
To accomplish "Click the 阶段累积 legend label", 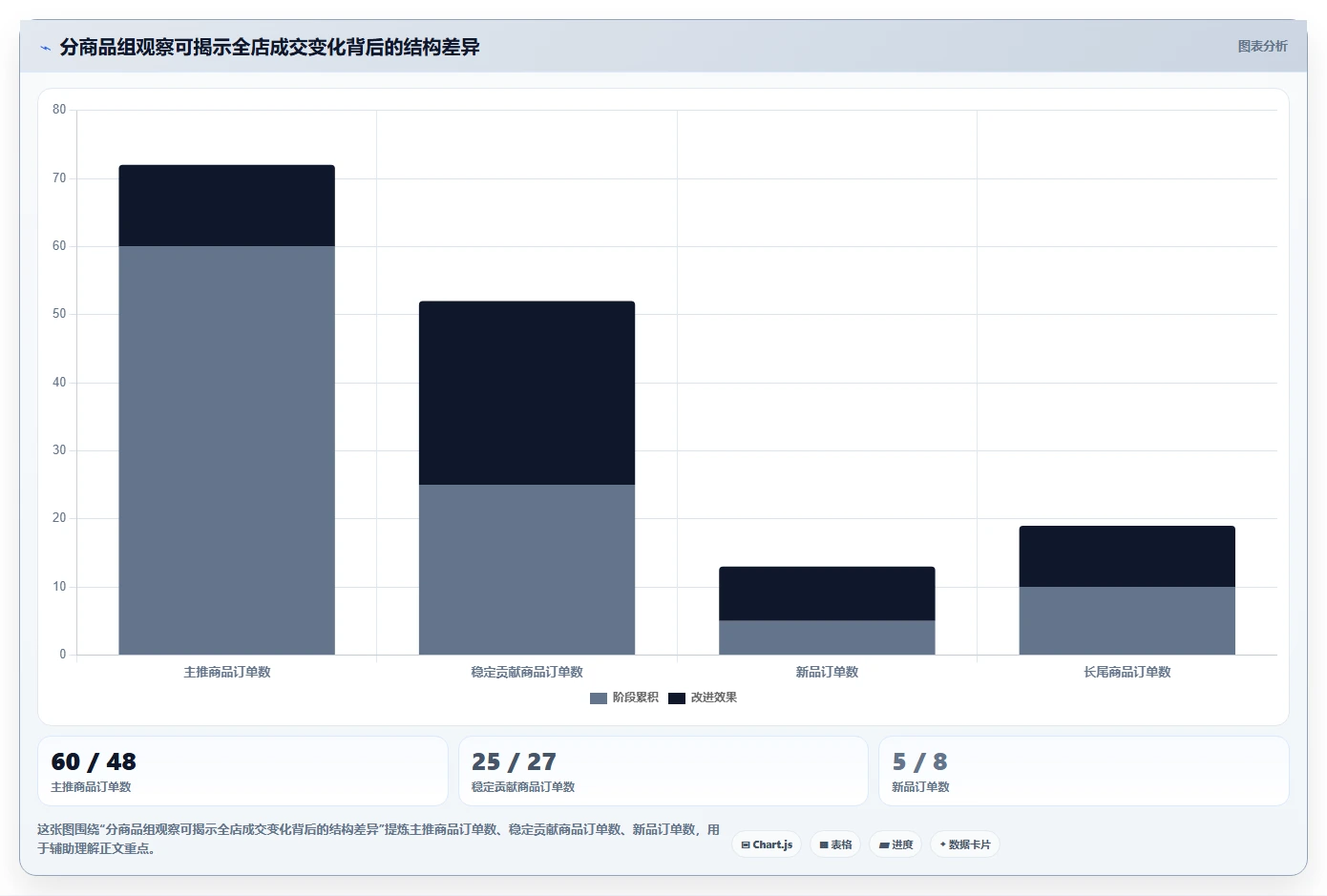I will click(x=636, y=698).
